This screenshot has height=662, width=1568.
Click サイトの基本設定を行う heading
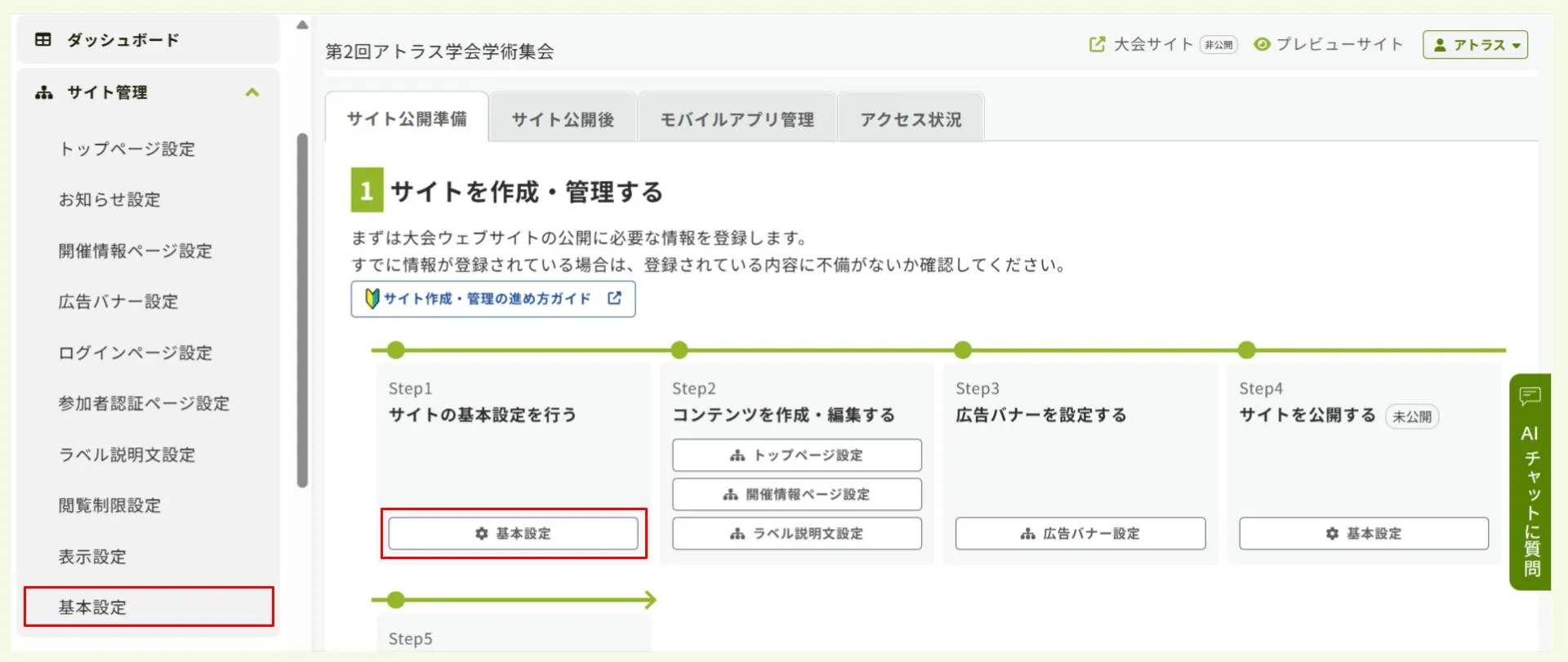pyautogui.click(x=483, y=415)
